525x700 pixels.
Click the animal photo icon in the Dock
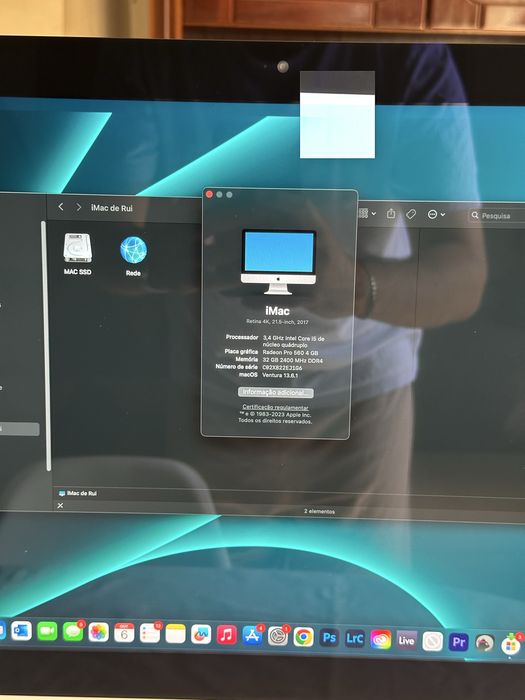pyautogui.click(x=485, y=643)
